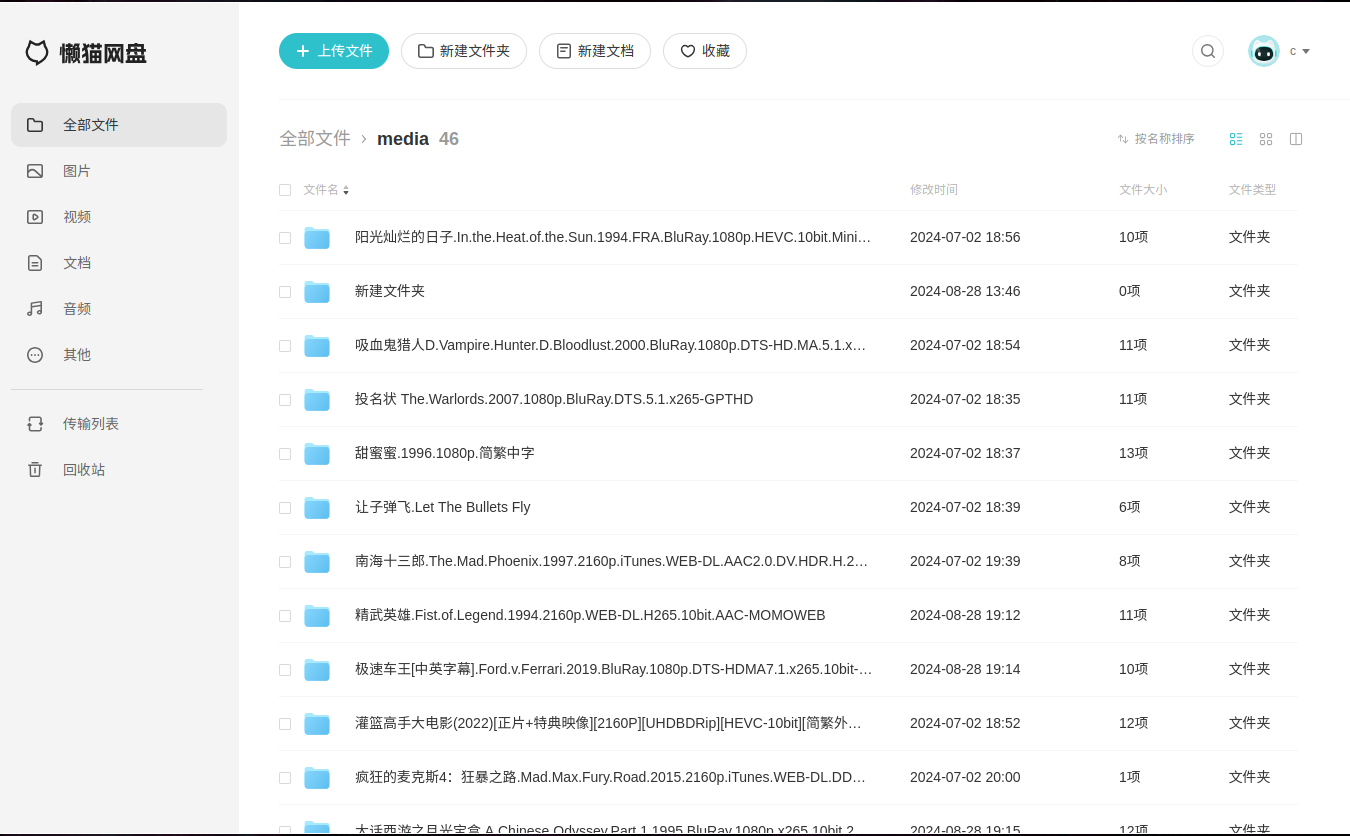Open the search magnifier icon
The height and width of the screenshot is (836, 1350).
point(1208,51)
